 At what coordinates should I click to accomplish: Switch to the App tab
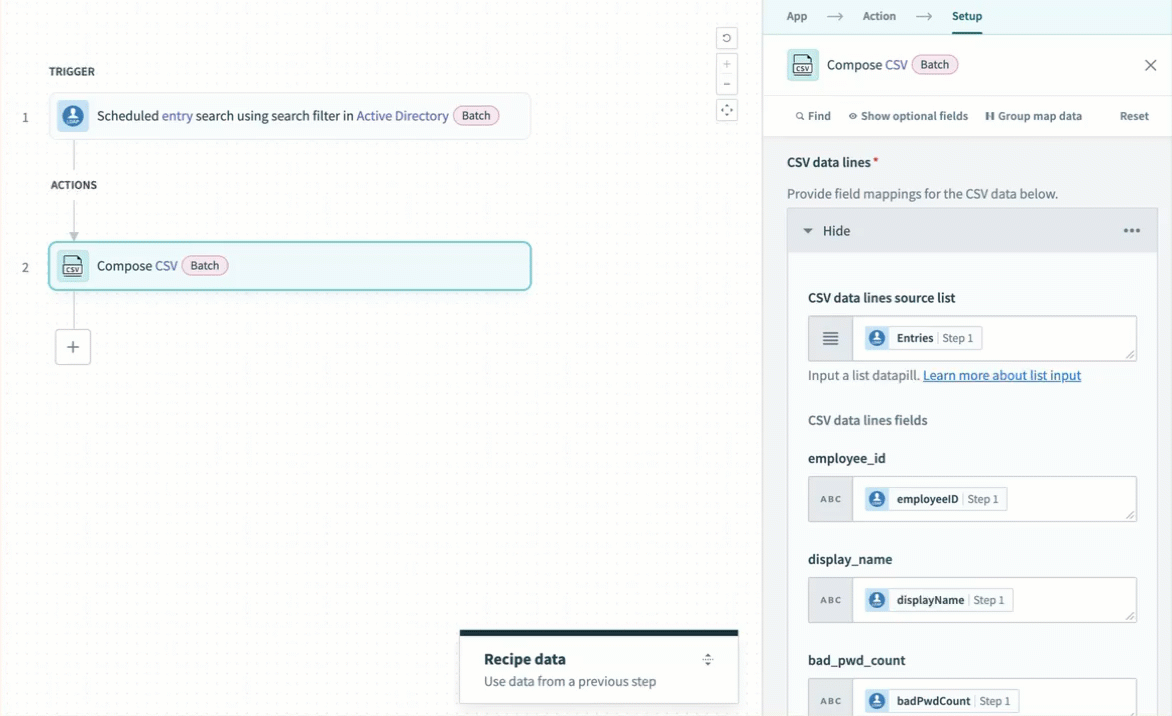click(796, 16)
